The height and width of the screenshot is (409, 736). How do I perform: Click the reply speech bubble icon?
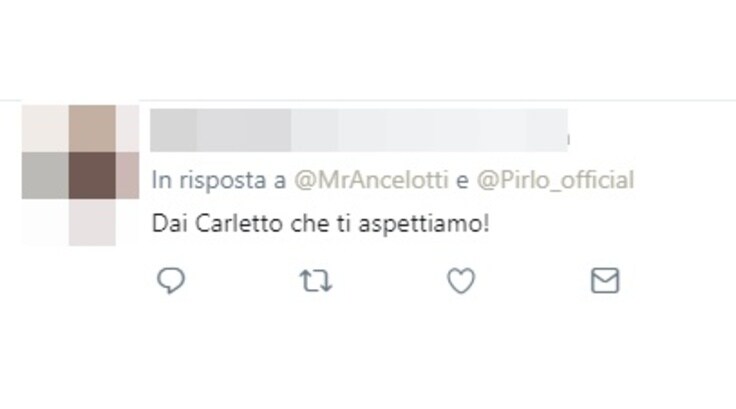click(171, 280)
